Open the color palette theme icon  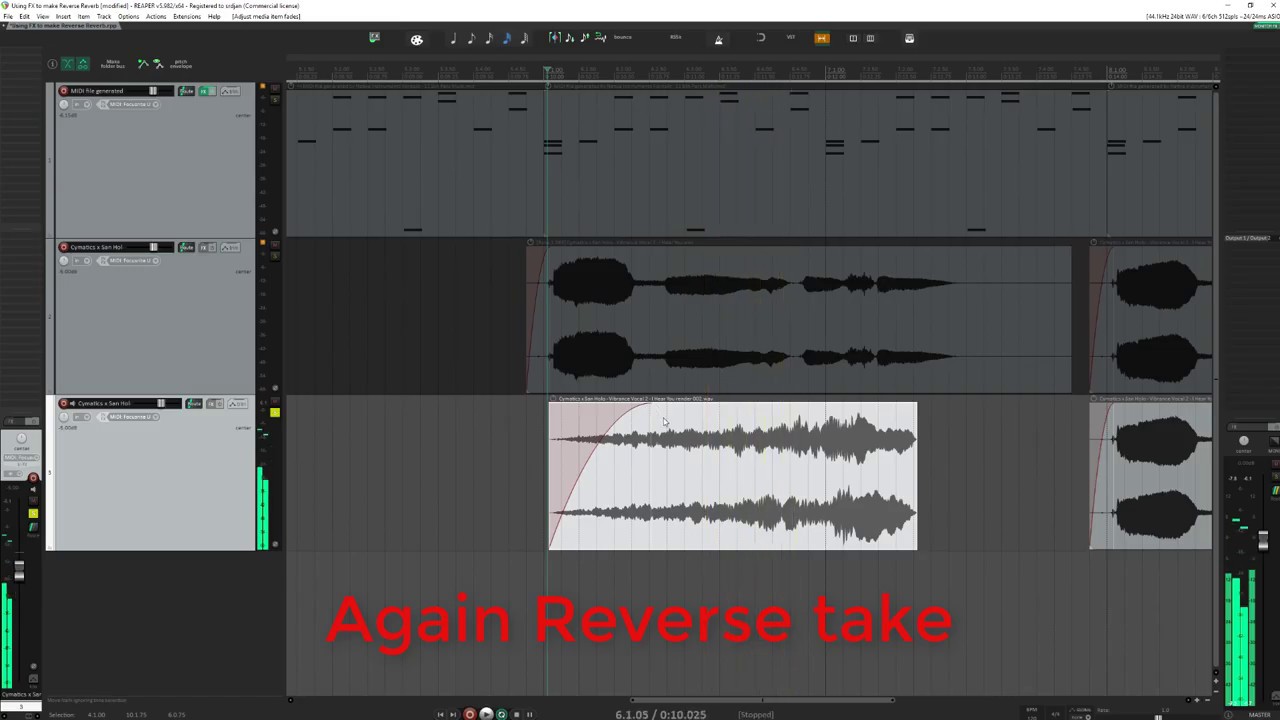click(417, 39)
